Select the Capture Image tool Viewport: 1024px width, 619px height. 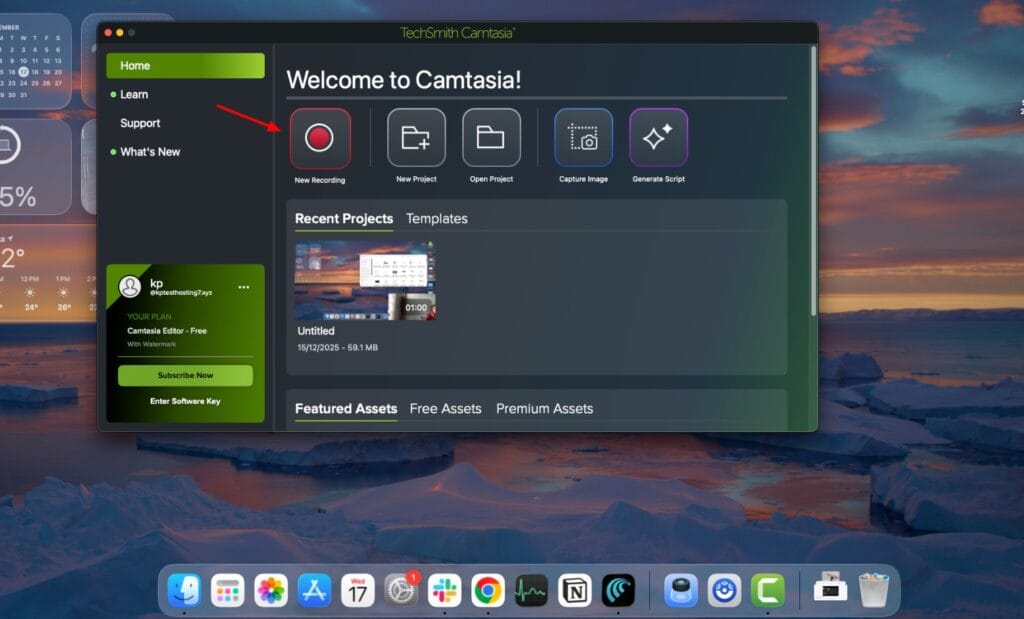click(x=583, y=138)
